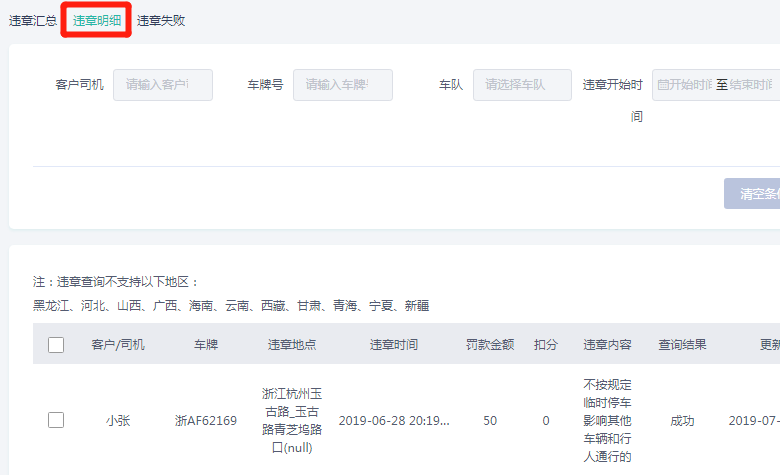The height and width of the screenshot is (475, 780).
Task: Click the 查询结果 column header
Action: pyautogui.click(x=682, y=345)
